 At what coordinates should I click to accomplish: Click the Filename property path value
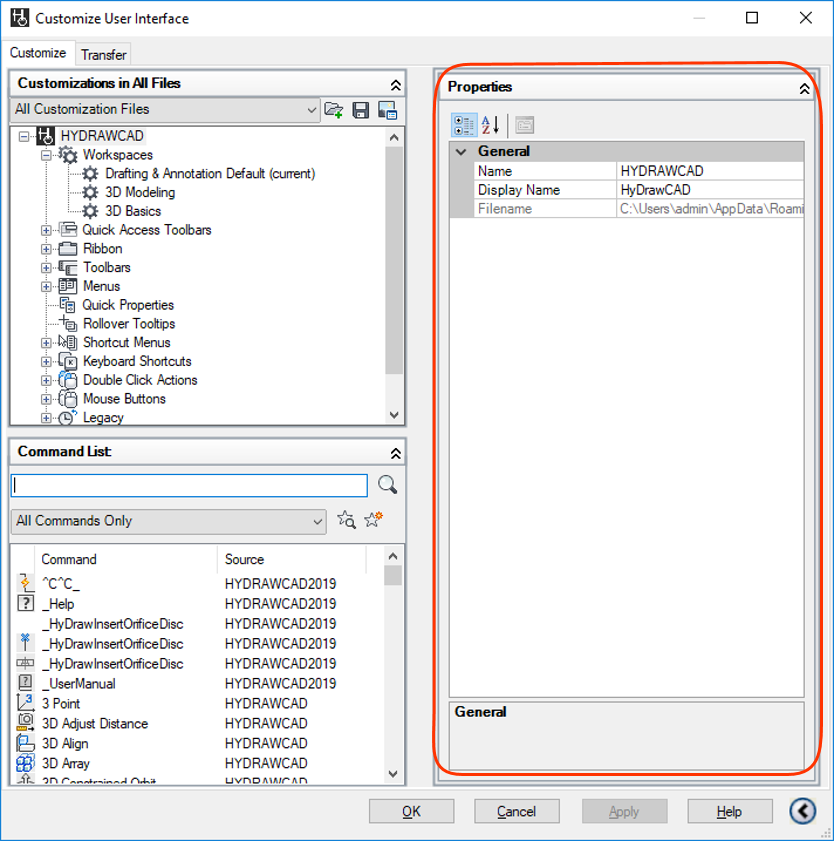click(710, 209)
